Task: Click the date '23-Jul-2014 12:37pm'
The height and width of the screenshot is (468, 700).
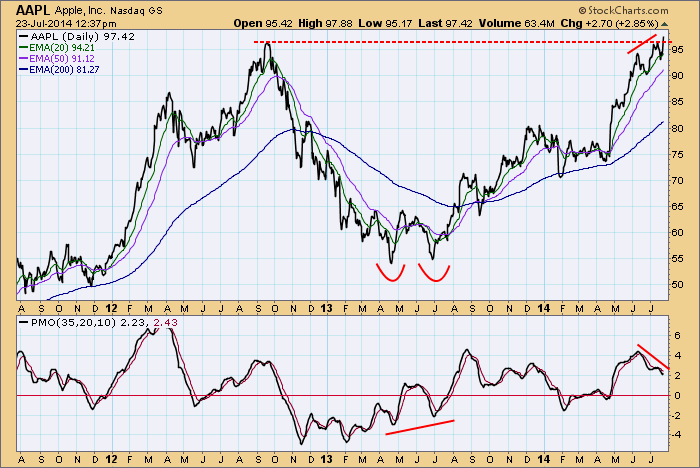Action: [x=66, y=24]
